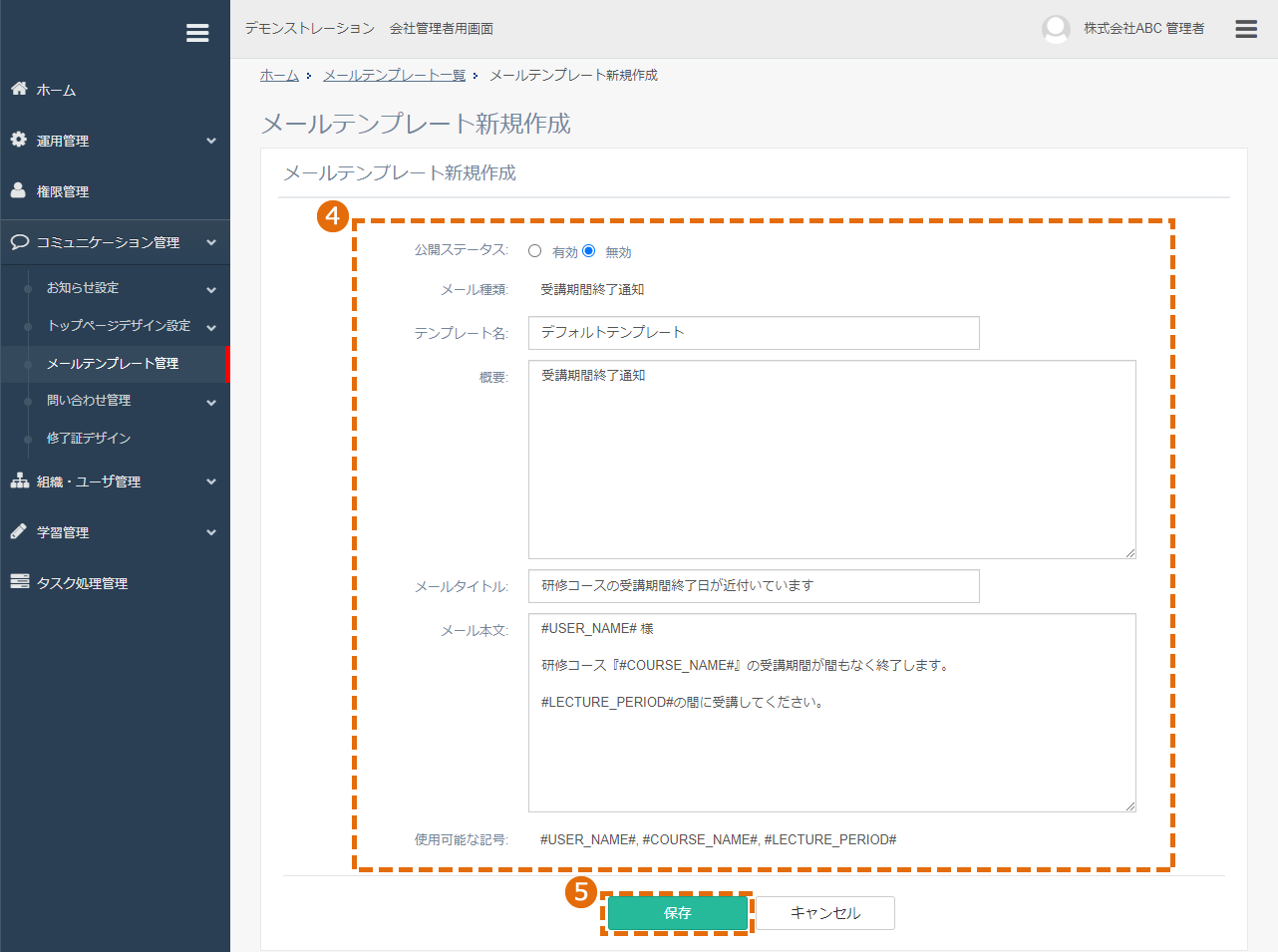This screenshot has height=952, width=1278.
Task: Click into the メールタイトル input field
Action: 754,586
